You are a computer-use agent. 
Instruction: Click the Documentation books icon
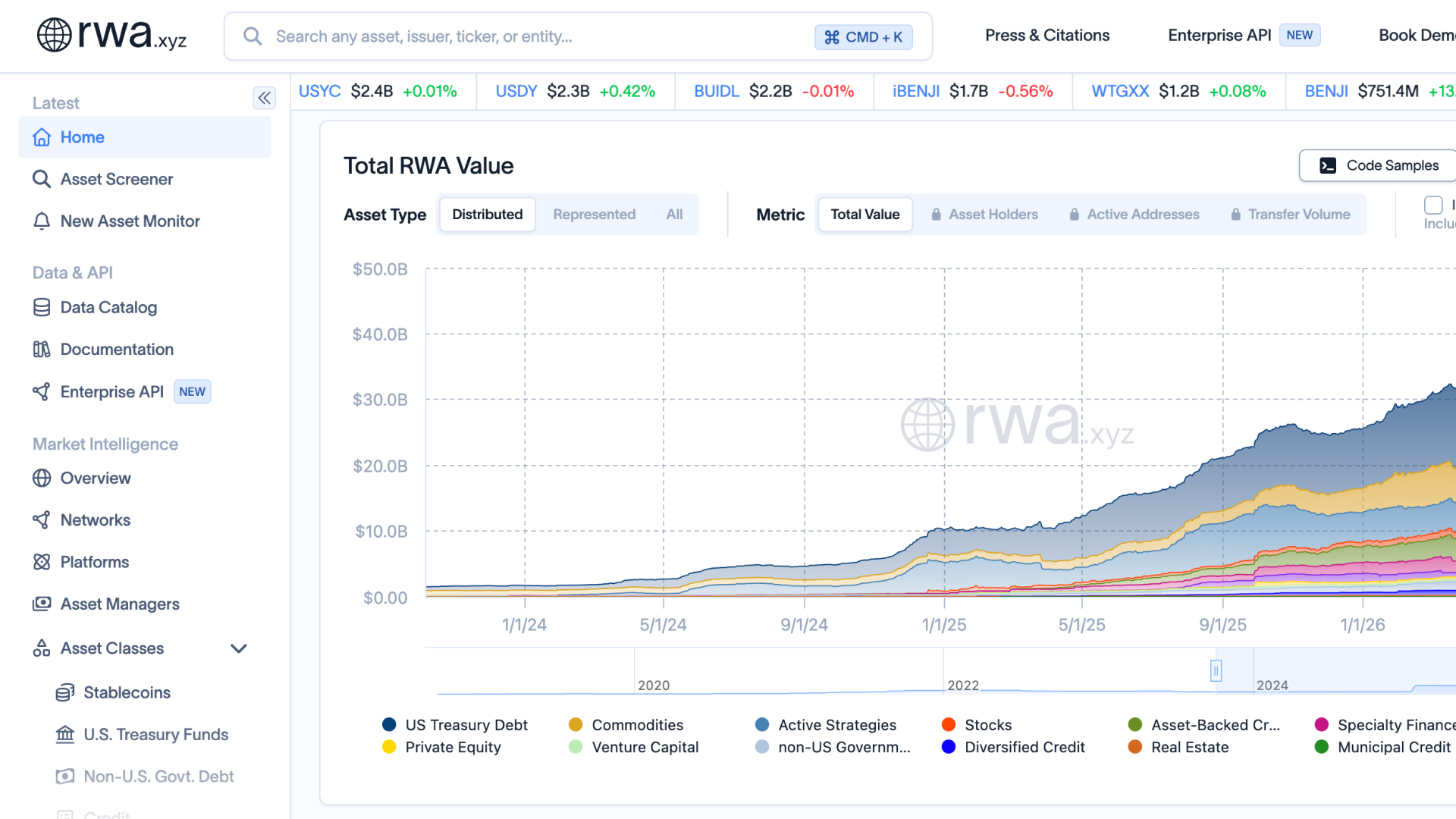coord(42,349)
